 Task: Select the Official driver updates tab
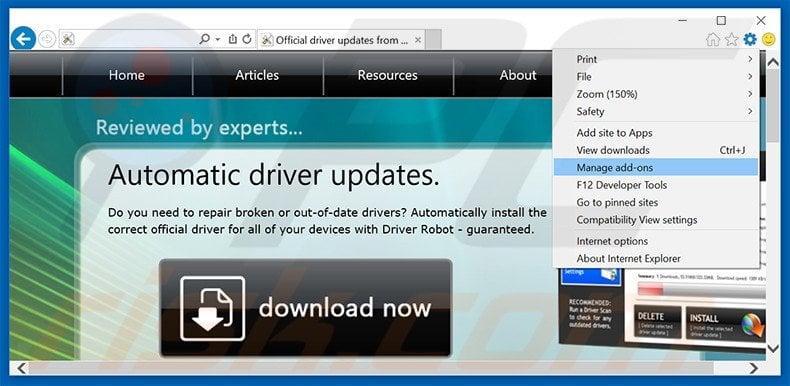click(342, 40)
